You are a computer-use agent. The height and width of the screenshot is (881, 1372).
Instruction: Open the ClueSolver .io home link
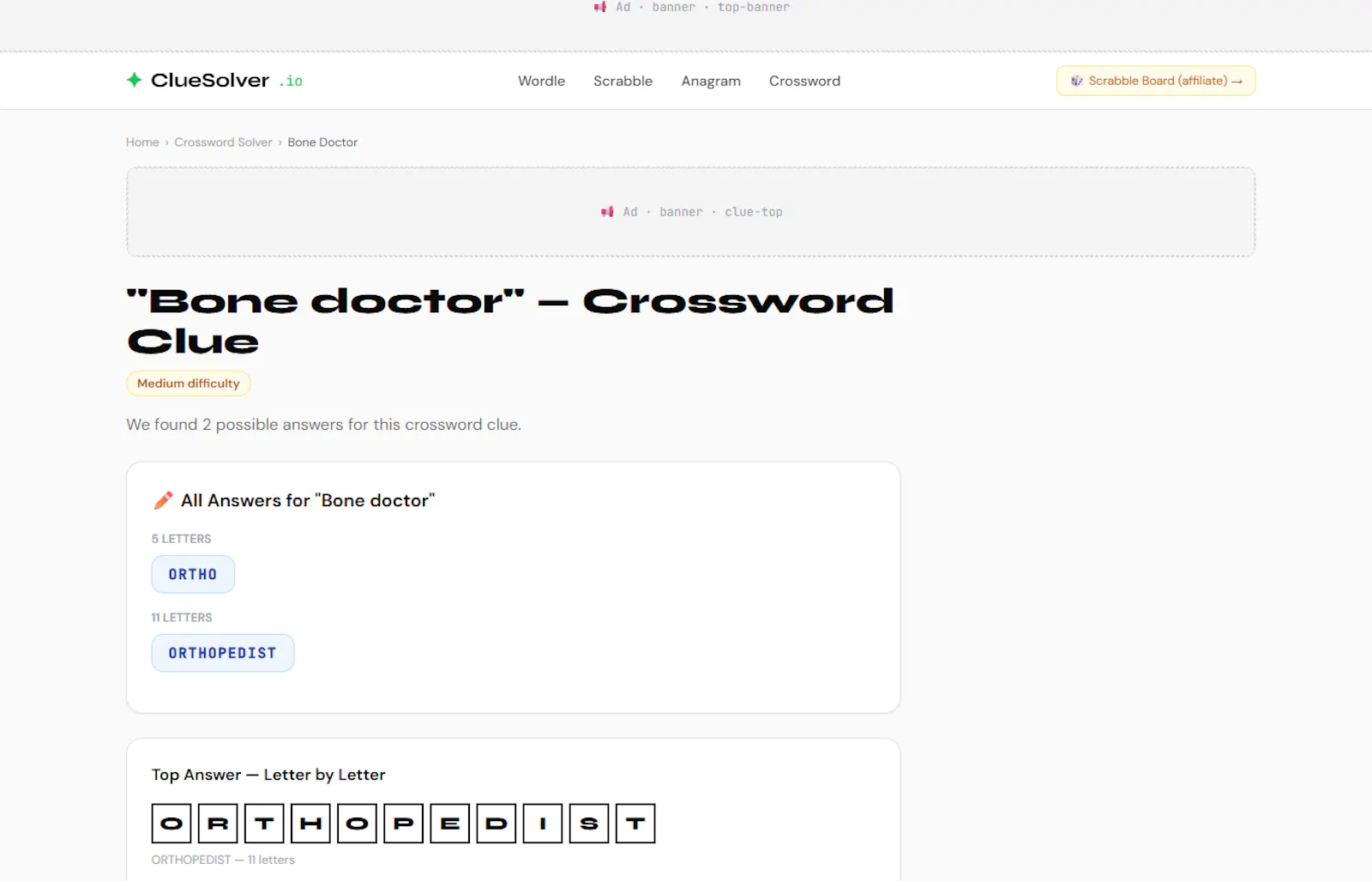[x=214, y=80]
